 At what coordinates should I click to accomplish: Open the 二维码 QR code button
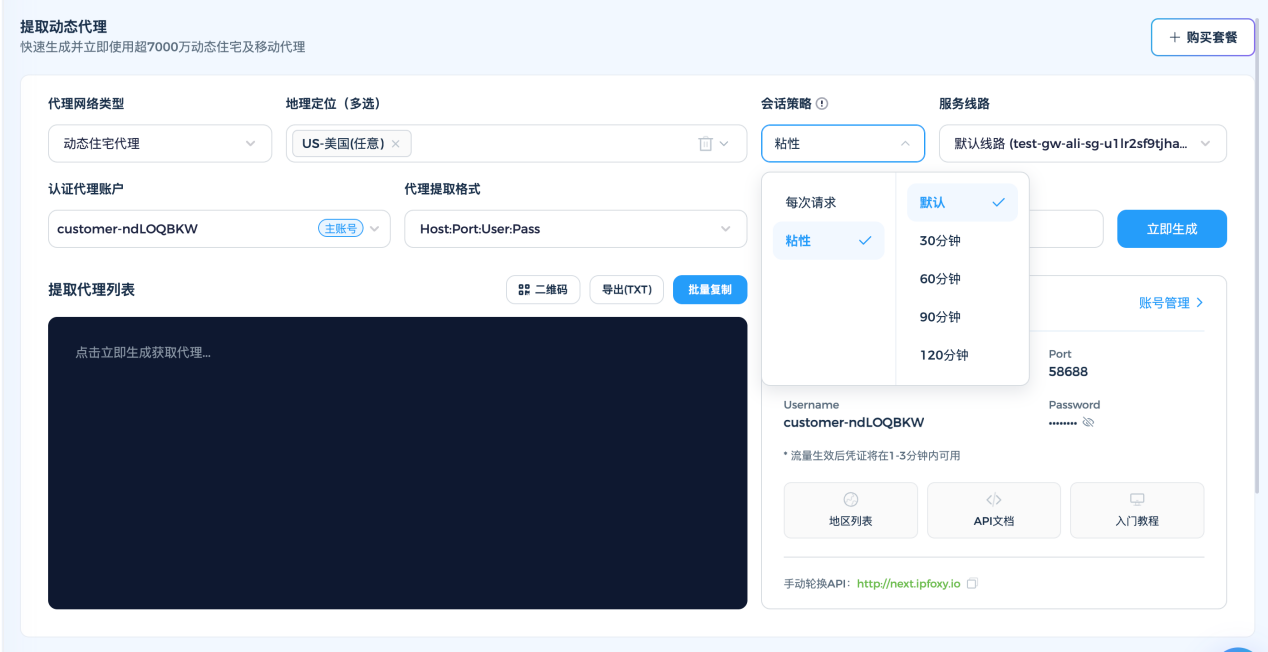point(543,290)
